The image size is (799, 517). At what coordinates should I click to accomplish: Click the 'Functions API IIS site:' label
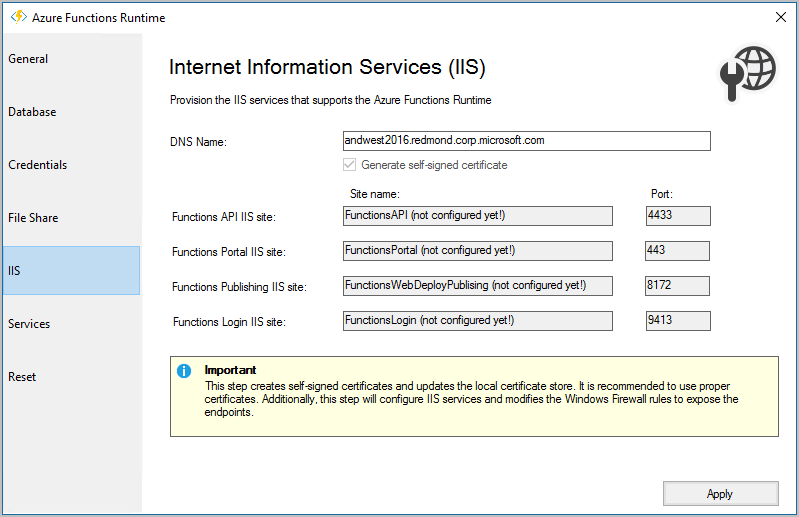coord(224,217)
